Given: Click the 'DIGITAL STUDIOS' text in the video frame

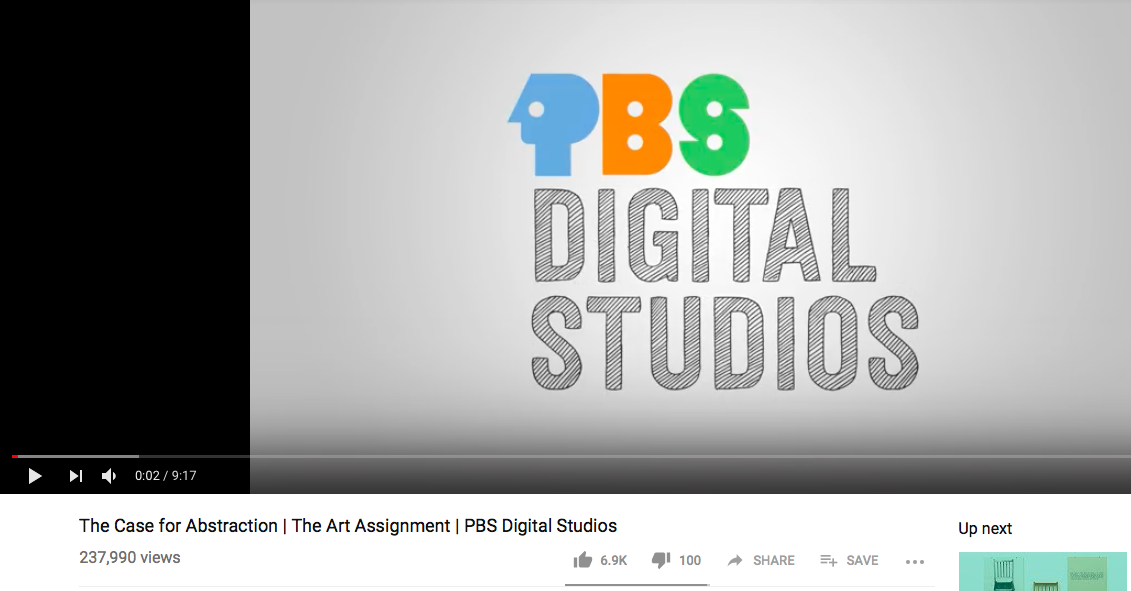Looking at the screenshot, I should click(722, 290).
